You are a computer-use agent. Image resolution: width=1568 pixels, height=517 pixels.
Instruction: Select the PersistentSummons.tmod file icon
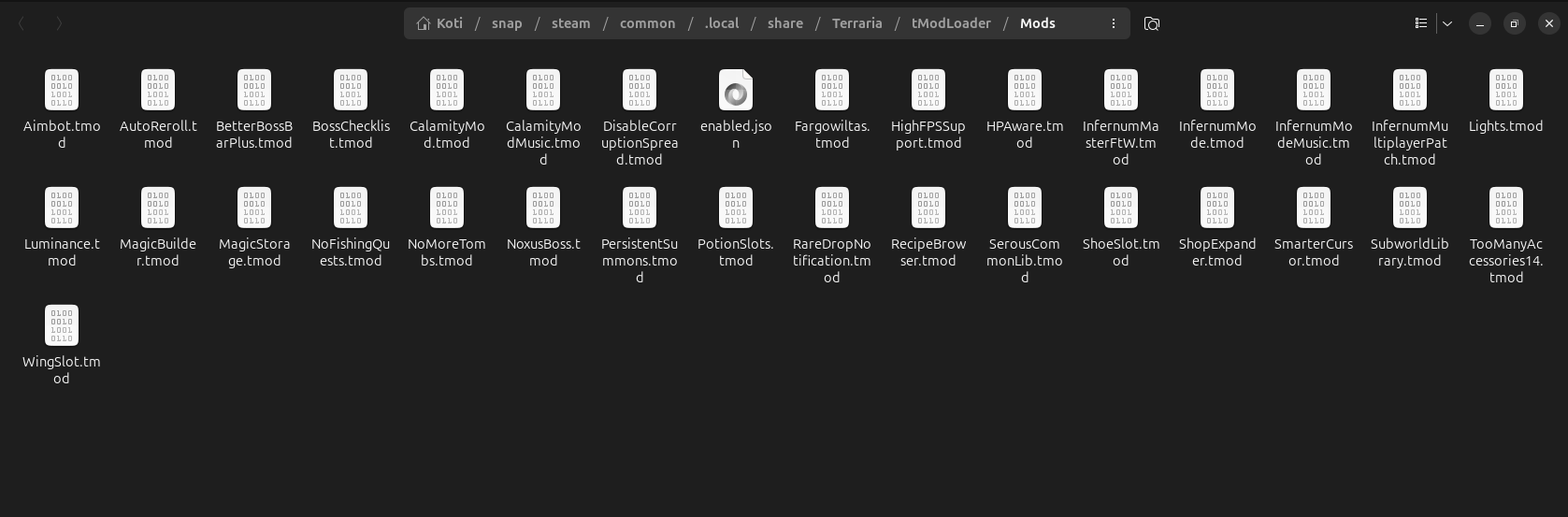coord(640,208)
